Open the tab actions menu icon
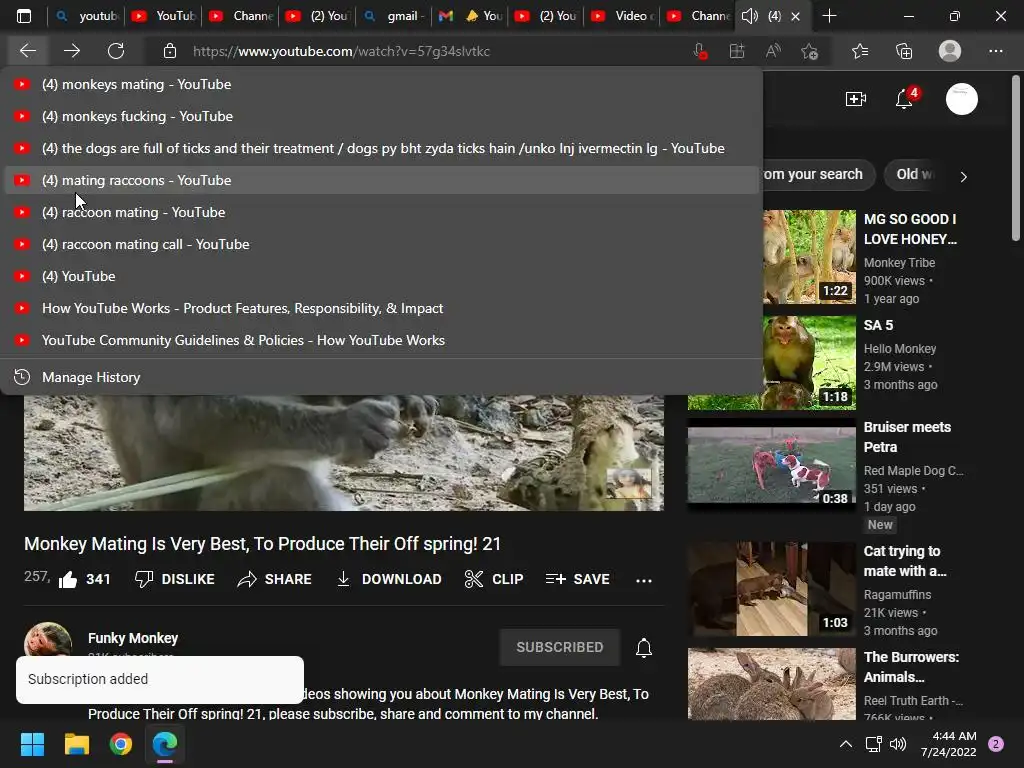1024x768 pixels. [x=24, y=16]
